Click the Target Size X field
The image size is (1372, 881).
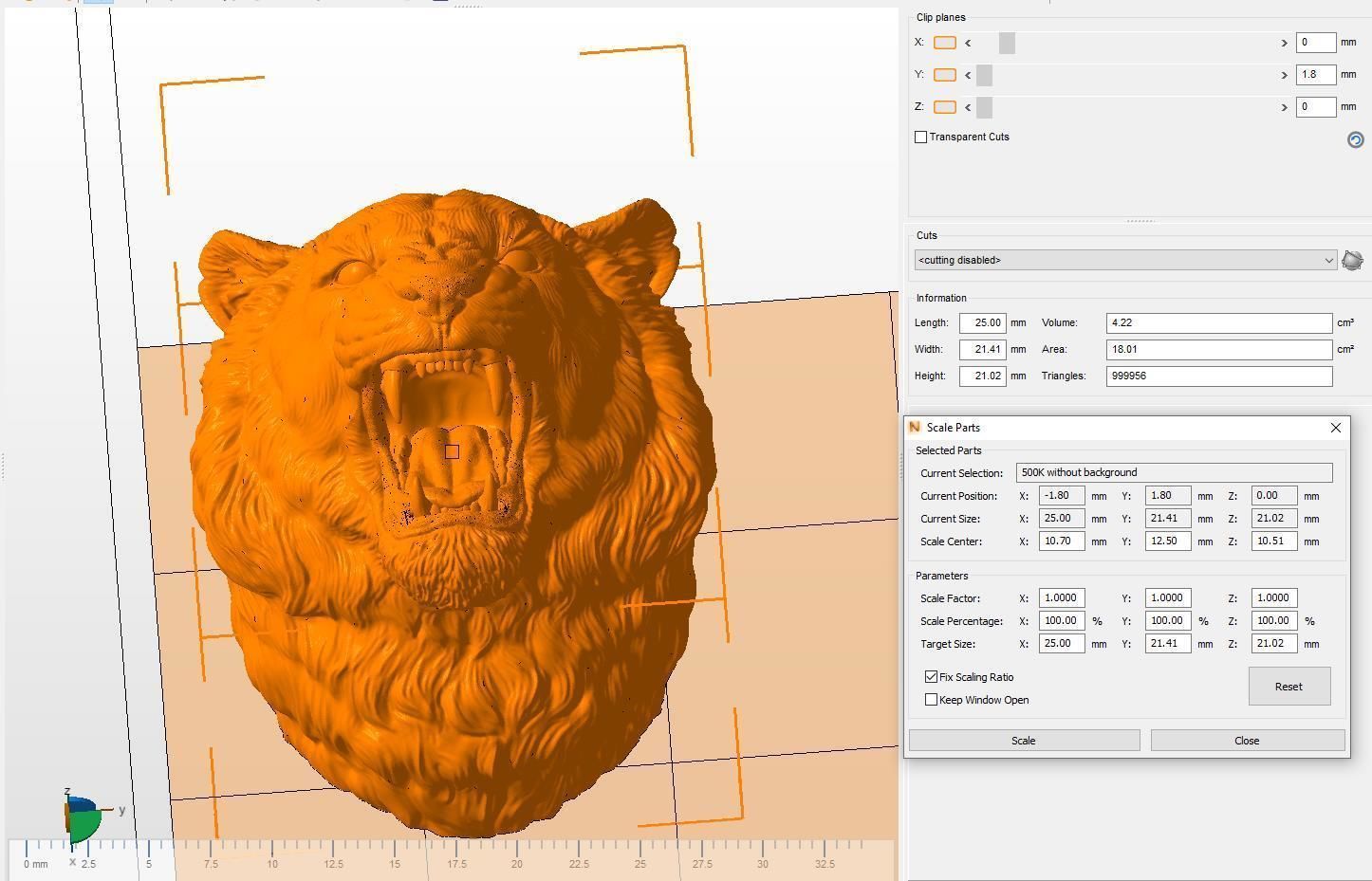pos(1062,644)
